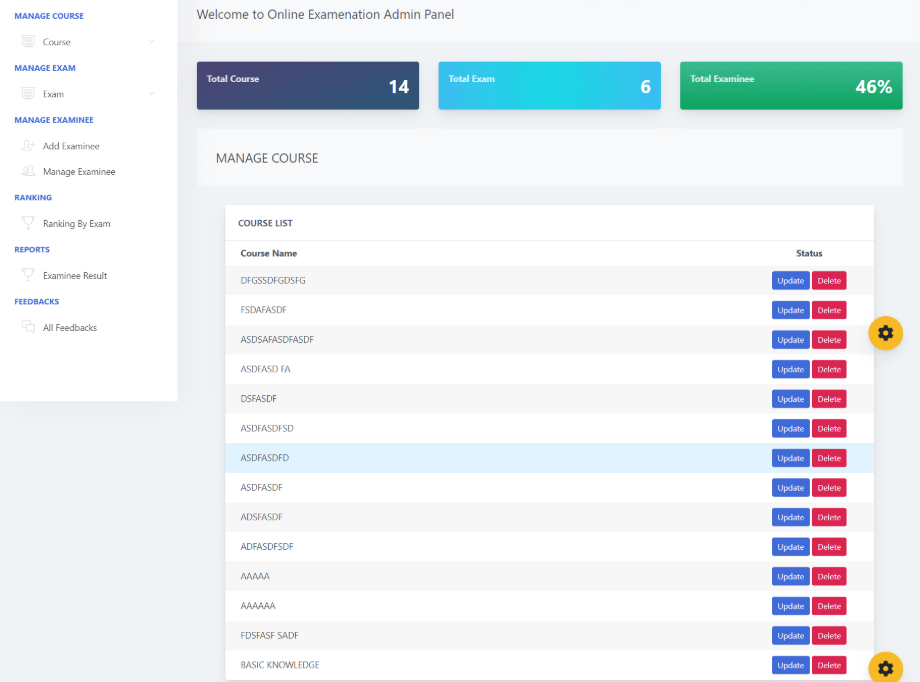This screenshot has width=920, height=682.
Task: Click the Examinee Result trophy icon
Action: point(28,276)
